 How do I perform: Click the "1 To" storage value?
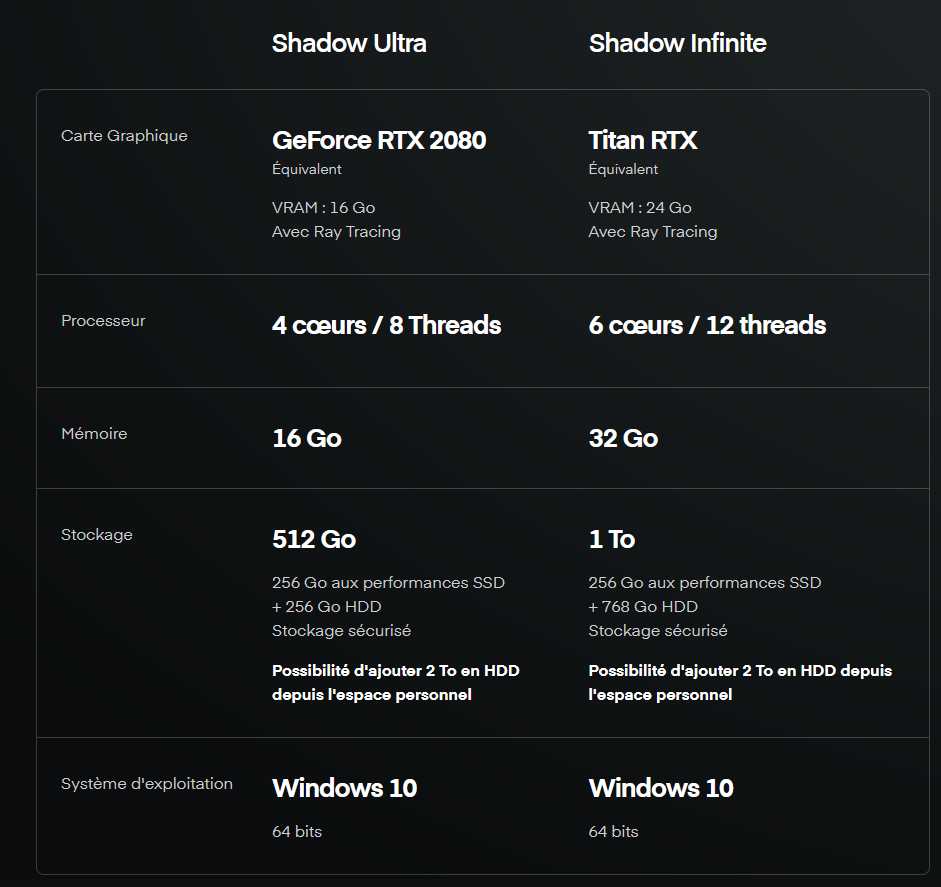pos(612,539)
